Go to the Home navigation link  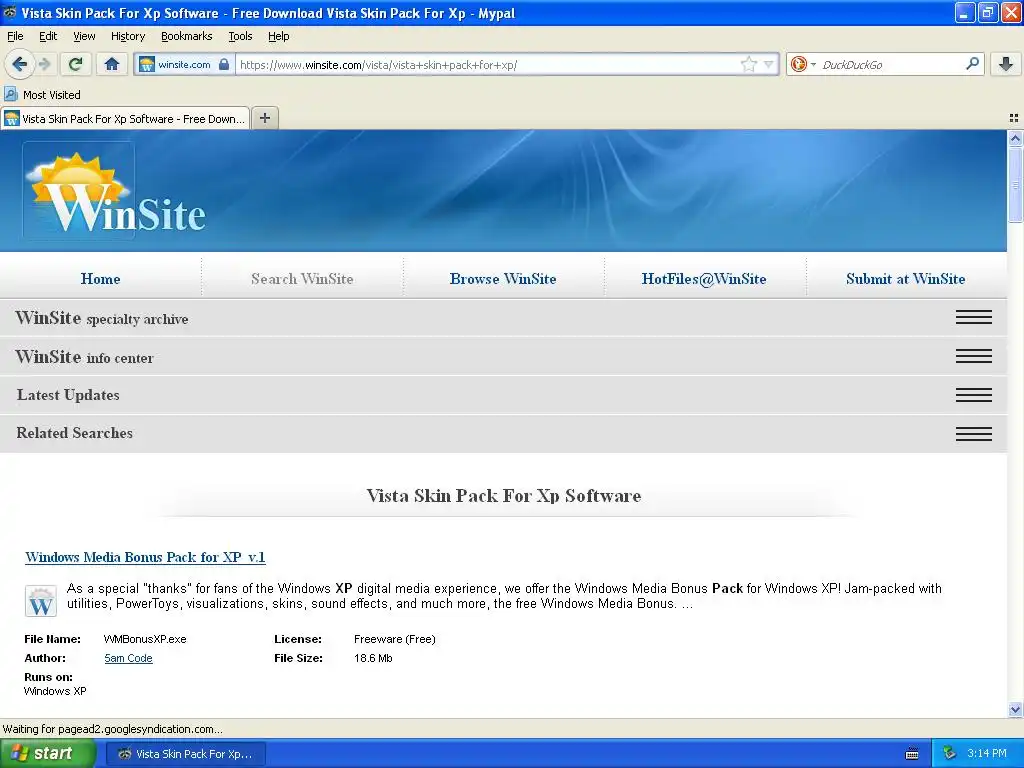tap(101, 279)
